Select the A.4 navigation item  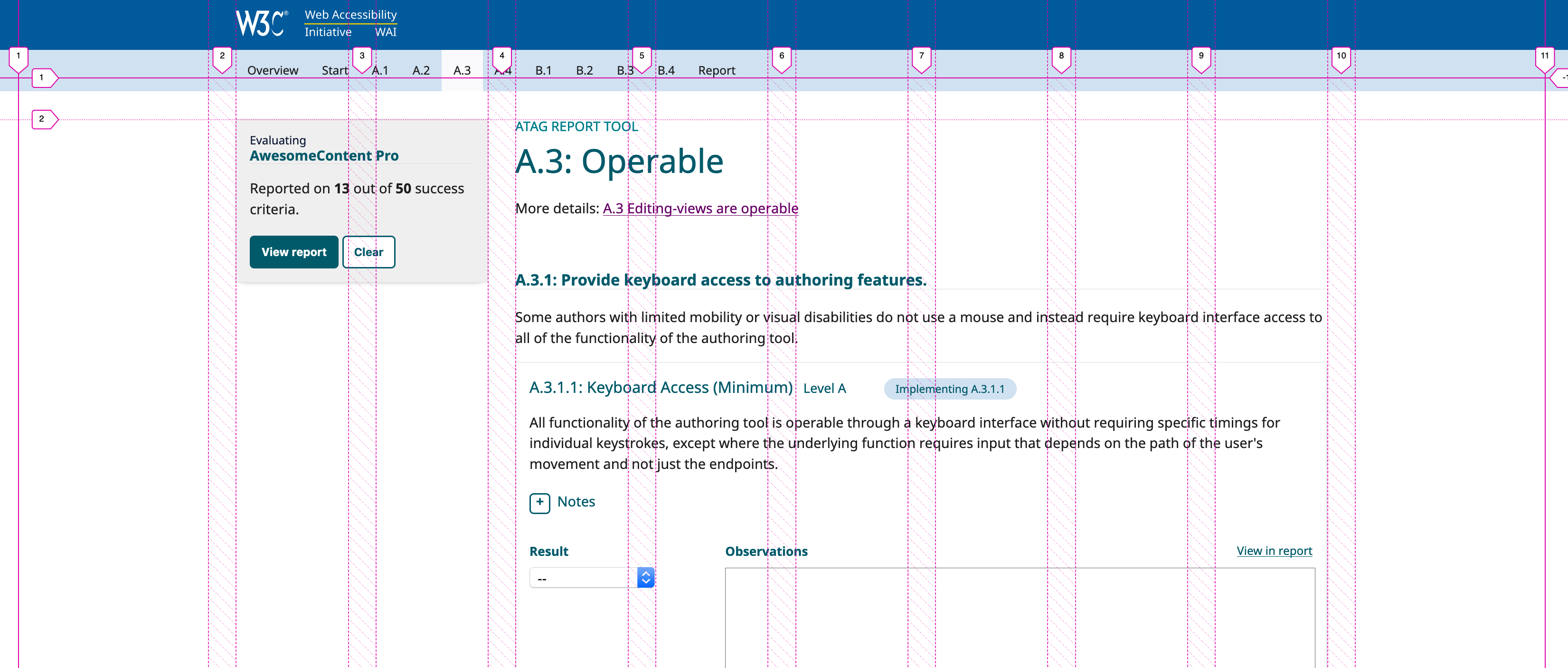tap(503, 70)
